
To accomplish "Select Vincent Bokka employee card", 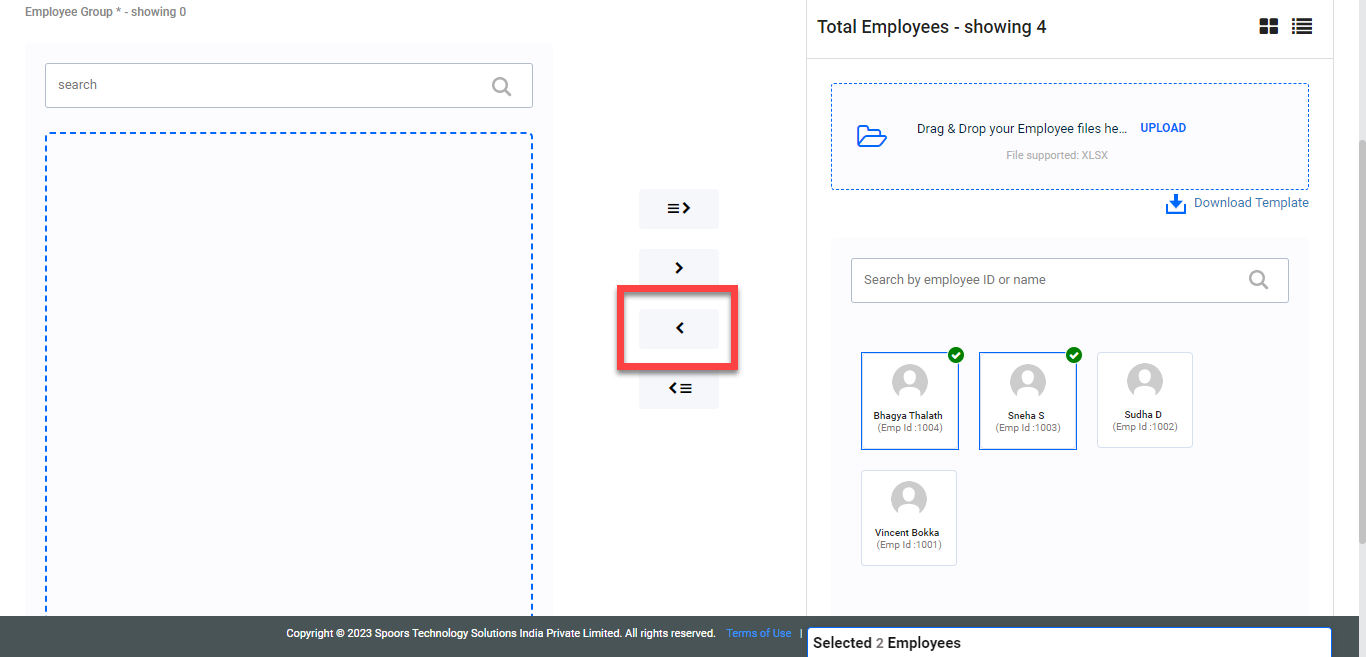I will pyautogui.click(x=908, y=518).
